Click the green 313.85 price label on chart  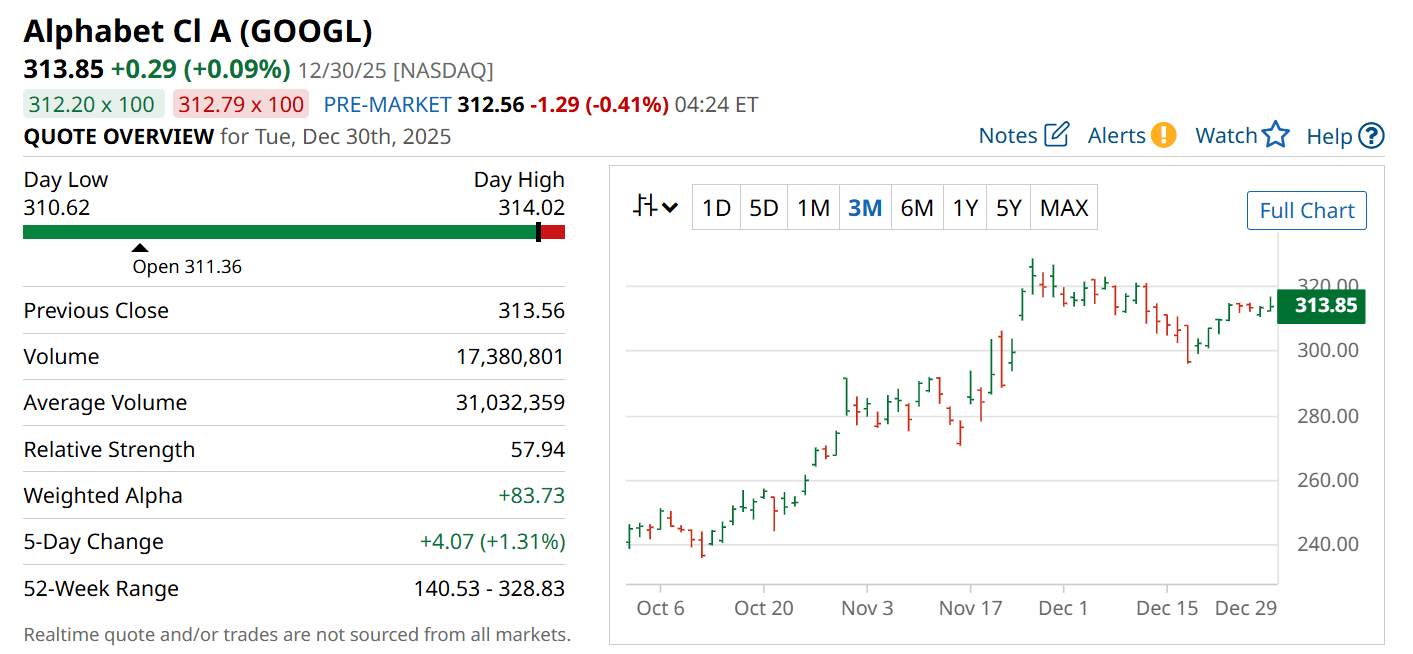pos(1325,306)
